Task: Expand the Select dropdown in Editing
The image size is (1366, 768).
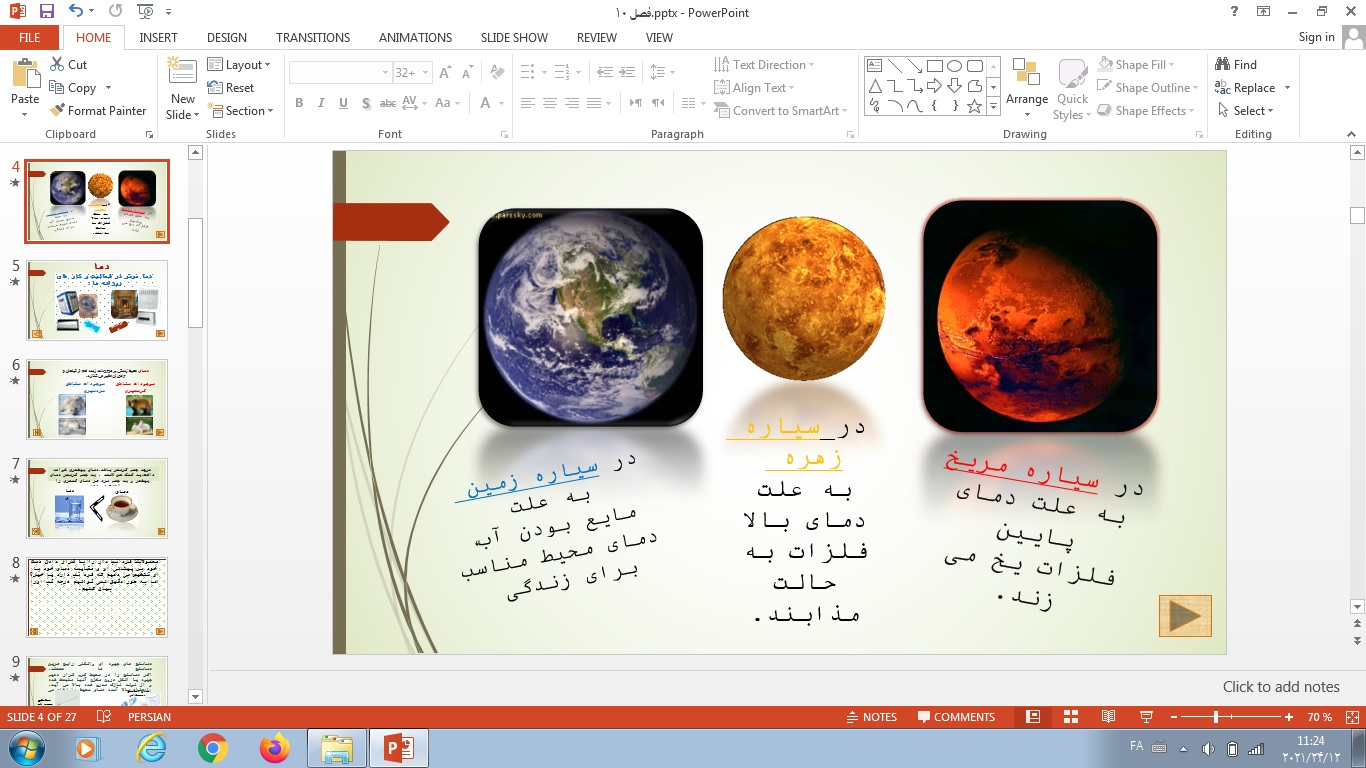Action: (x=1253, y=111)
